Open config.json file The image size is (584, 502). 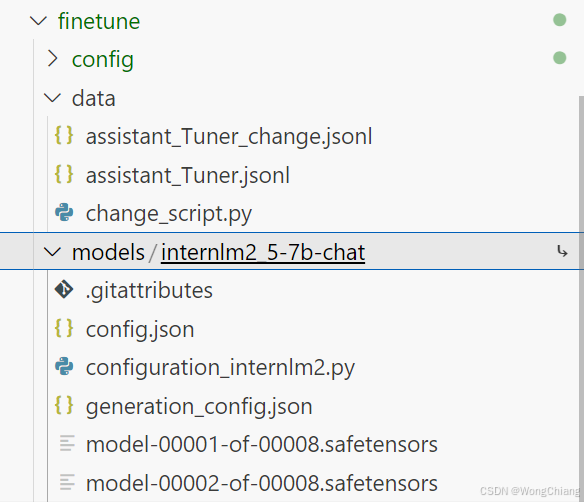[x=140, y=330]
